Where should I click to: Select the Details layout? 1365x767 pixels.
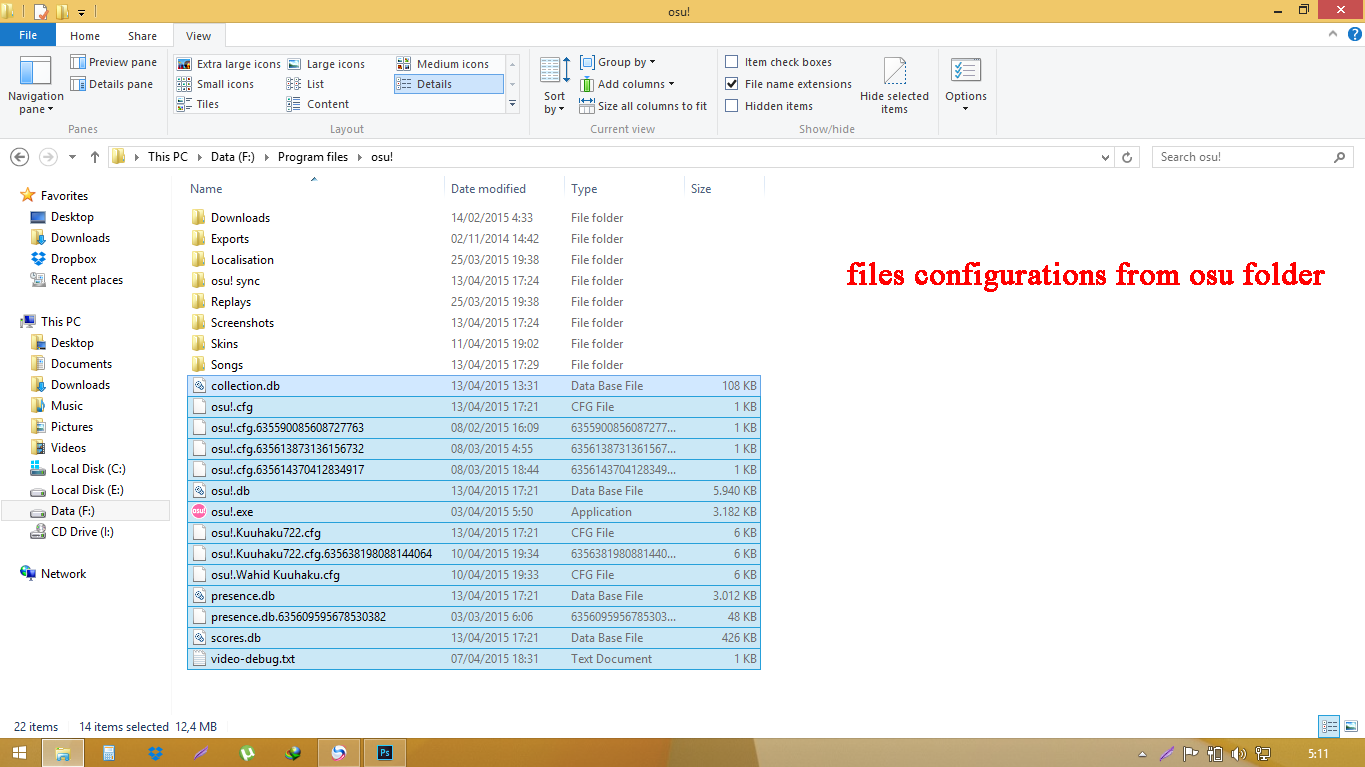449,84
